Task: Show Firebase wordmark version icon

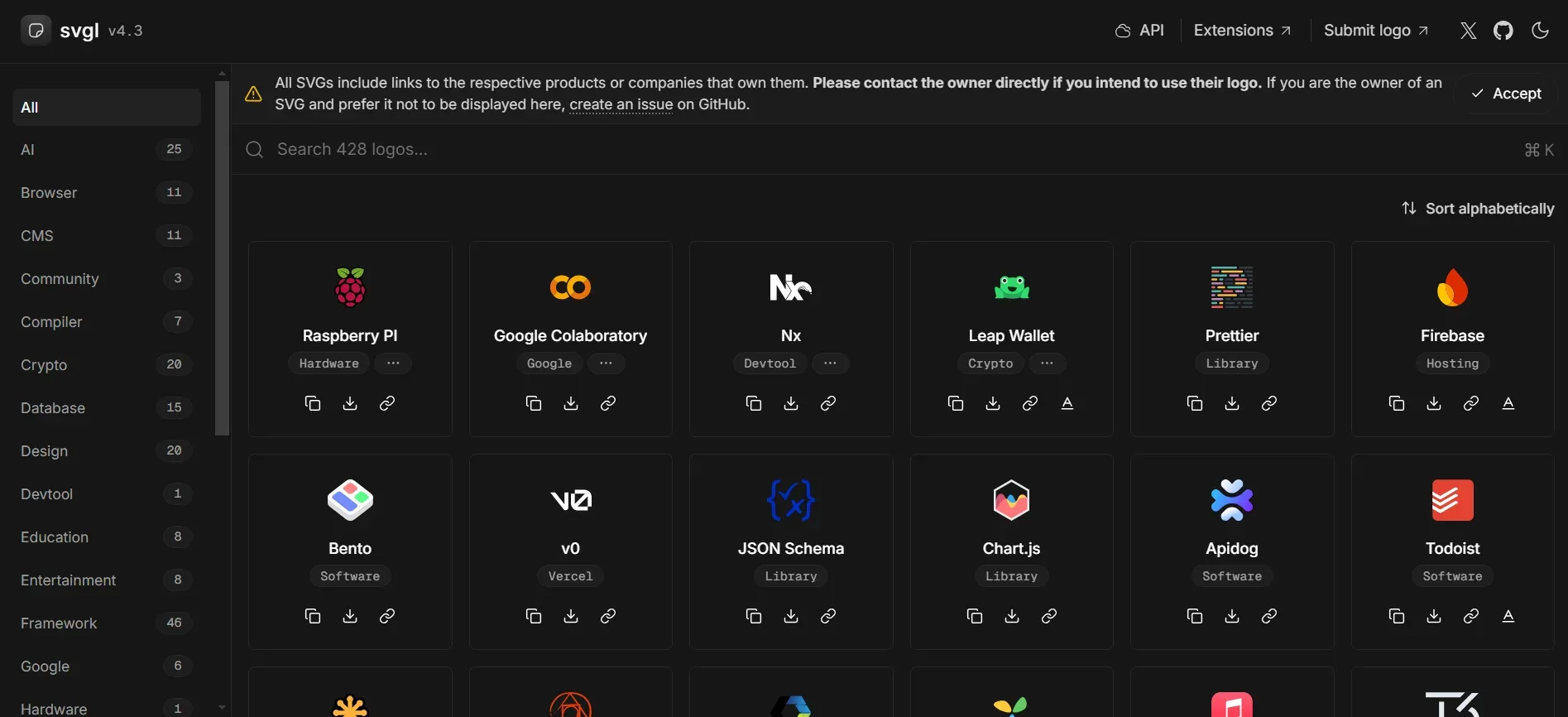Action: coord(1508,403)
